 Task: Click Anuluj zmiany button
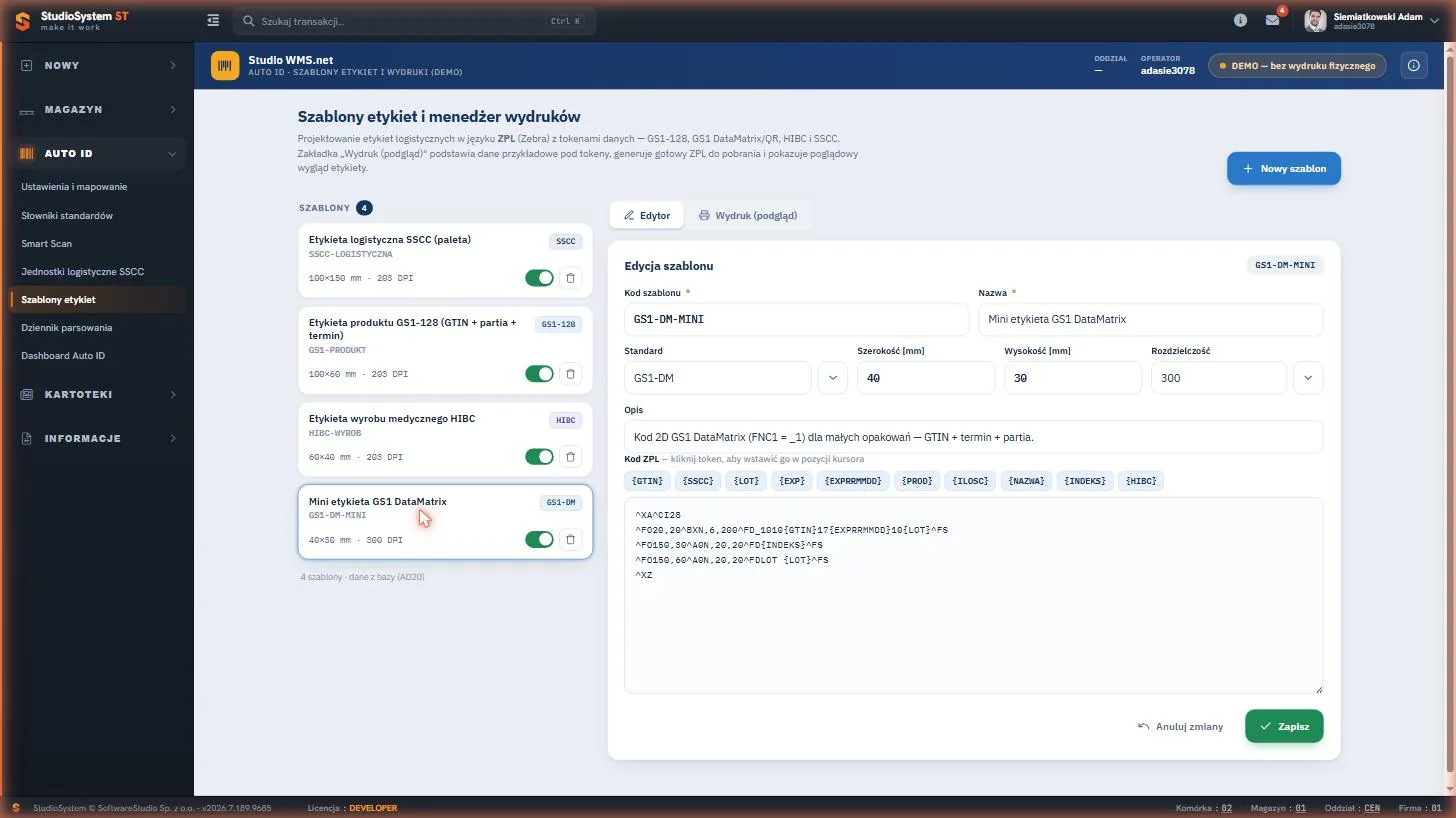(1181, 726)
